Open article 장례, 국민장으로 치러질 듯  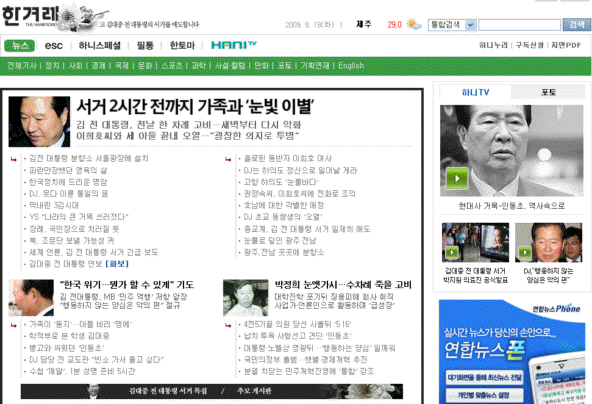tap(74, 229)
